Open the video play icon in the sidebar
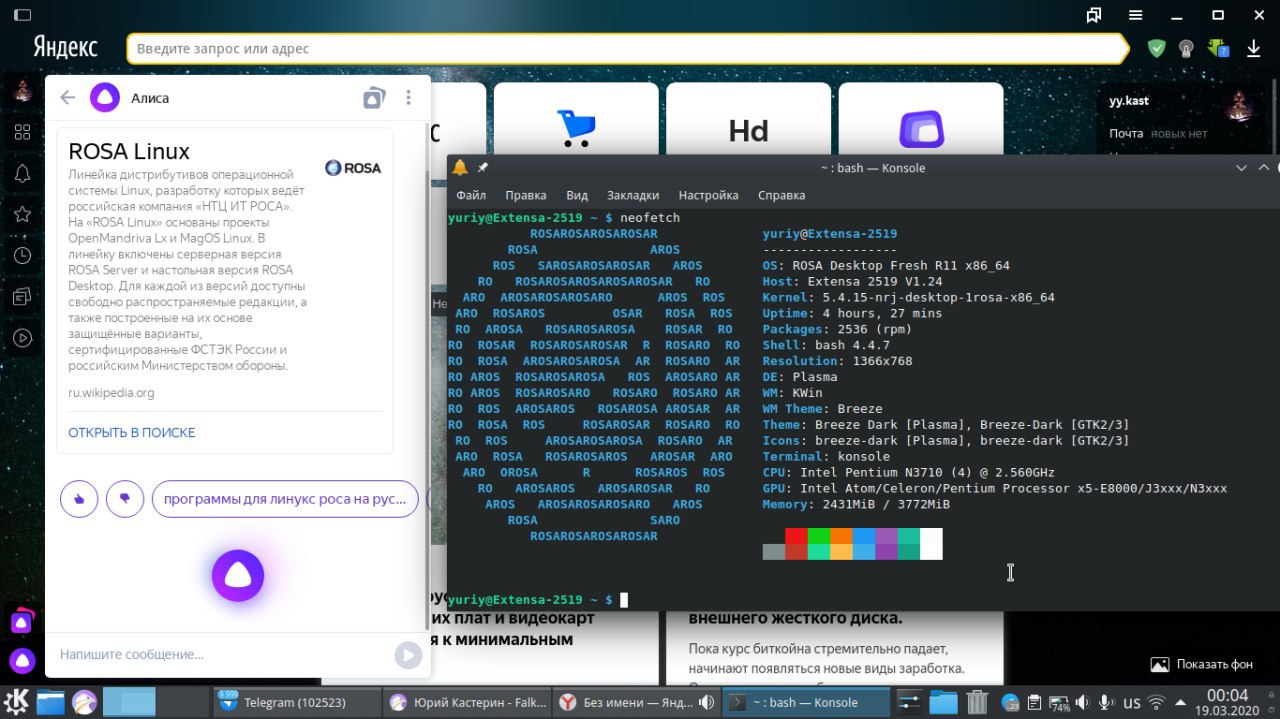 pyautogui.click(x=22, y=338)
